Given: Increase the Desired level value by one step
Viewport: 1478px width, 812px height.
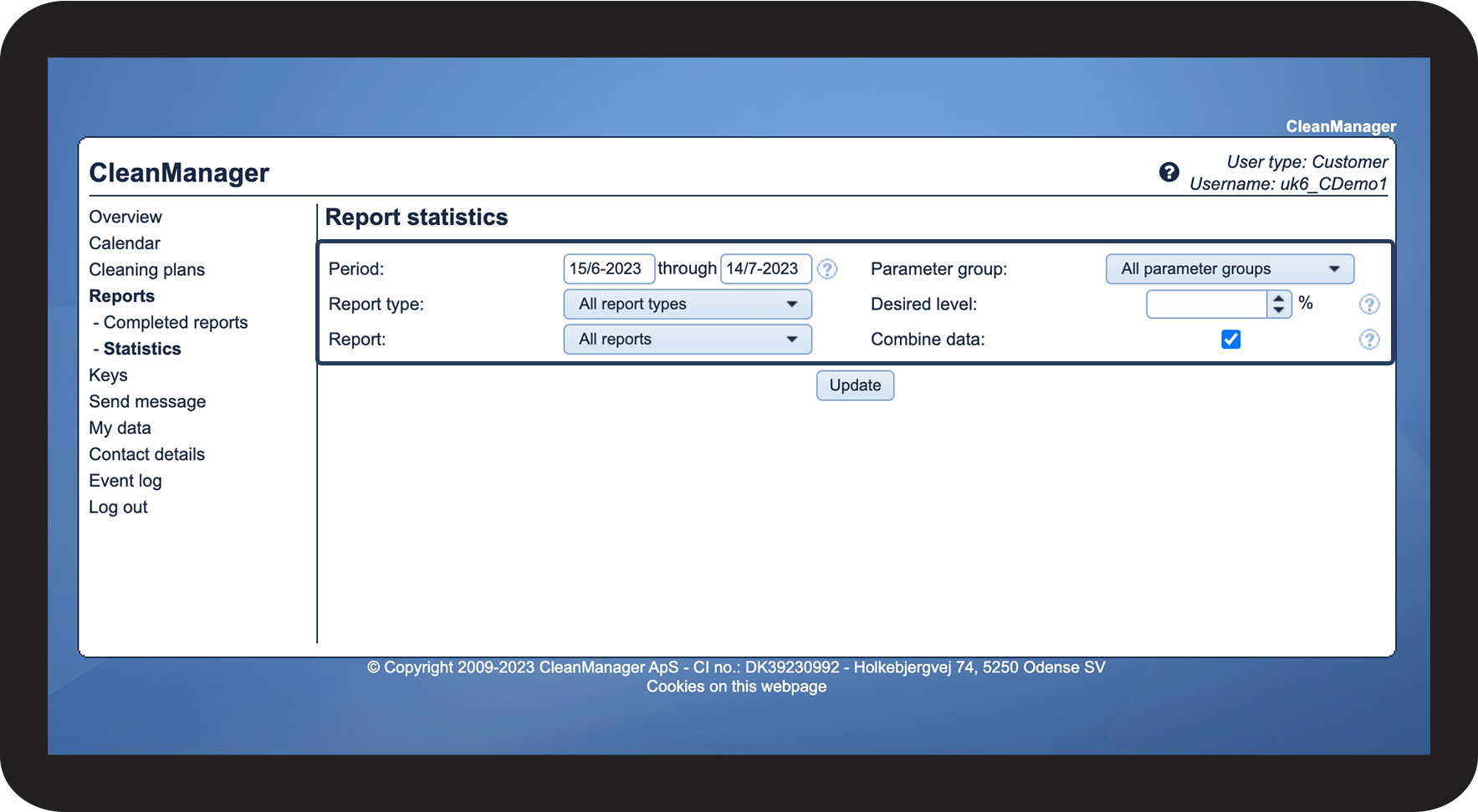Looking at the screenshot, I should [1279, 298].
